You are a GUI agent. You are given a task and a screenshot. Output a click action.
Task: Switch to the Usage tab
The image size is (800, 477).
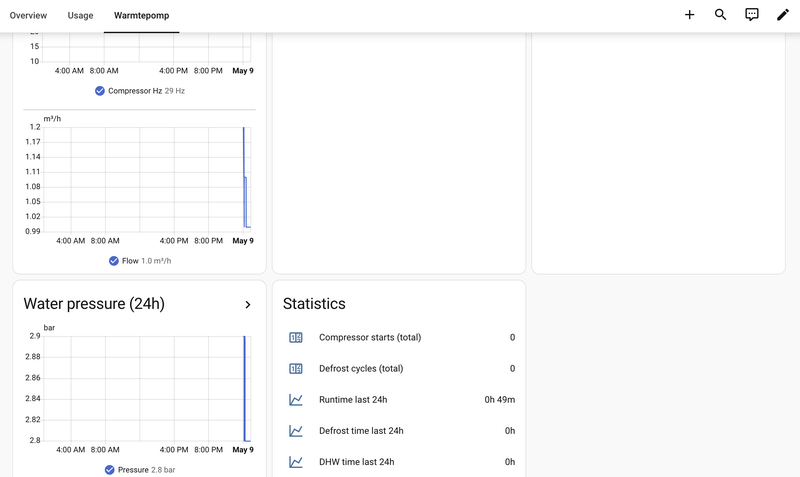point(80,15)
